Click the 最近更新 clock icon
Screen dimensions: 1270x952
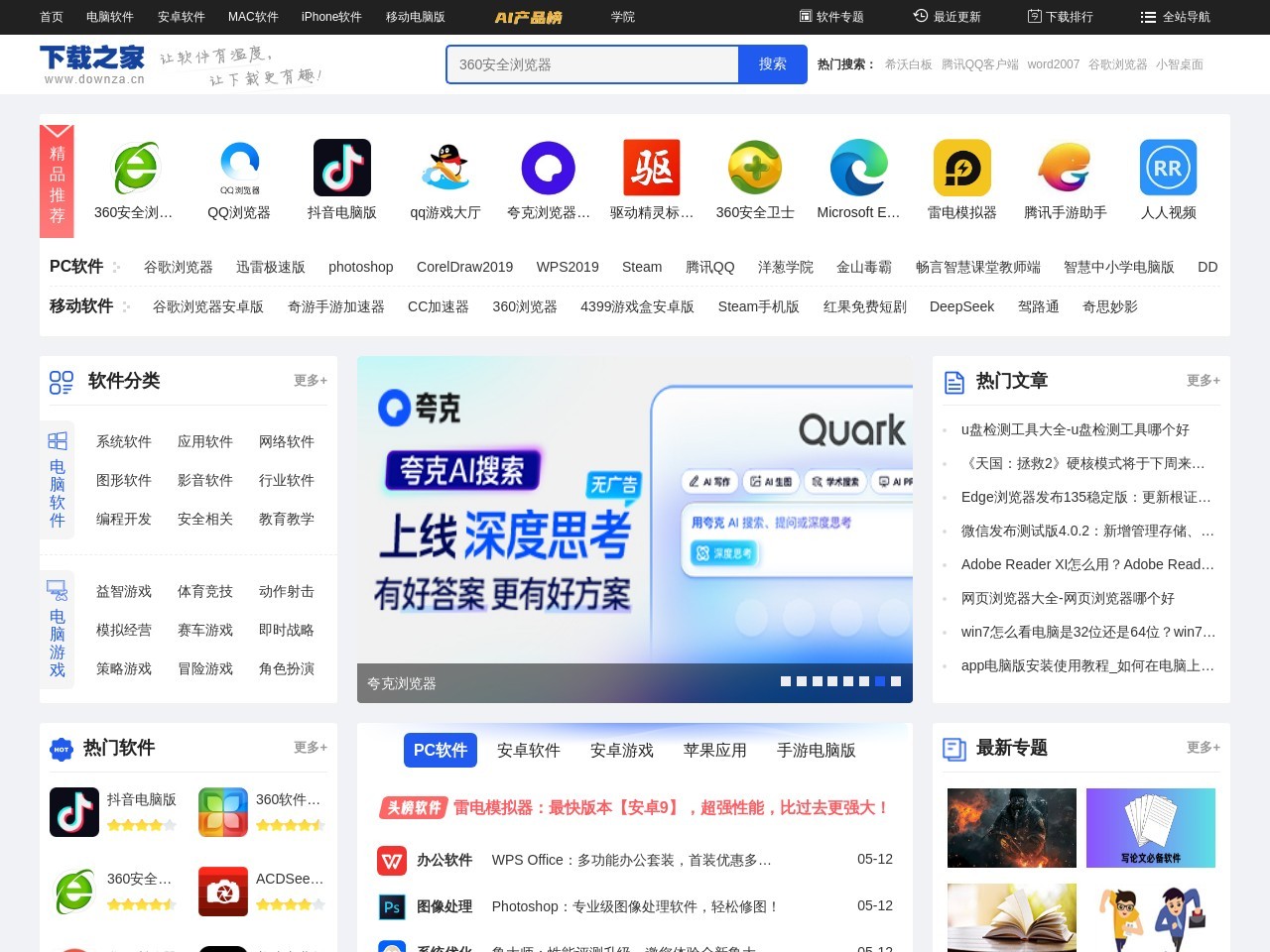point(921,16)
